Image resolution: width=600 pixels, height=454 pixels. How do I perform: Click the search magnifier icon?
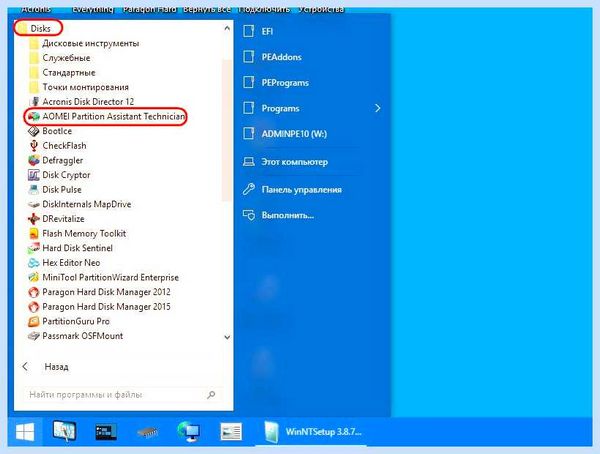click(x=211, y=395)
